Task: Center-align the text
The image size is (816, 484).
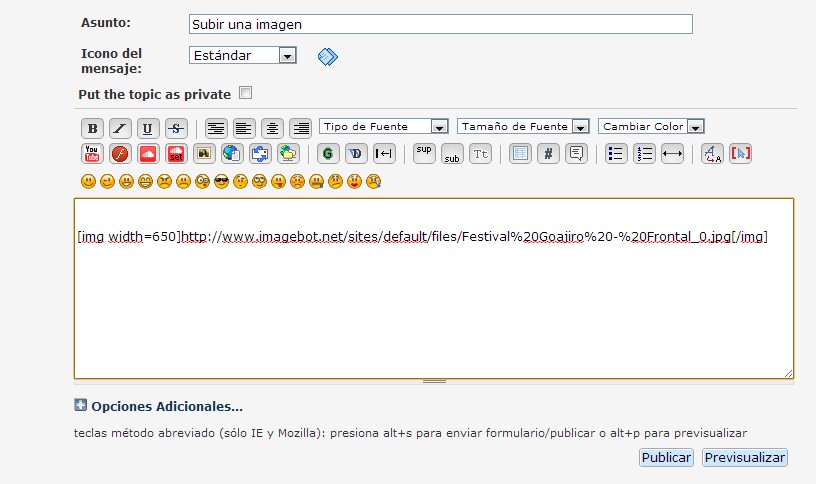Action: [x=272, y=128]
